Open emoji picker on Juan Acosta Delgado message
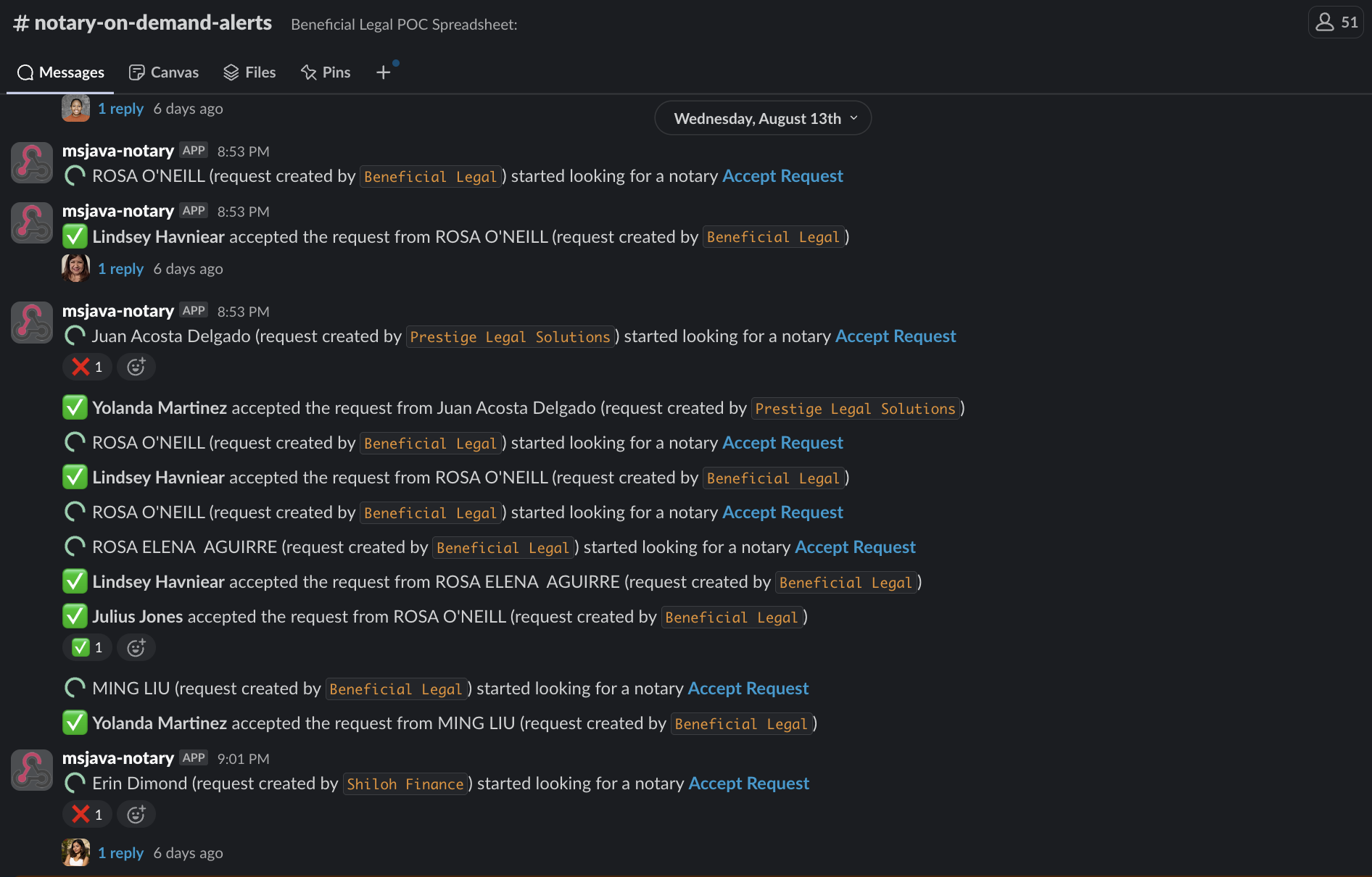1372x877 pixels. [x=136, y=367]
